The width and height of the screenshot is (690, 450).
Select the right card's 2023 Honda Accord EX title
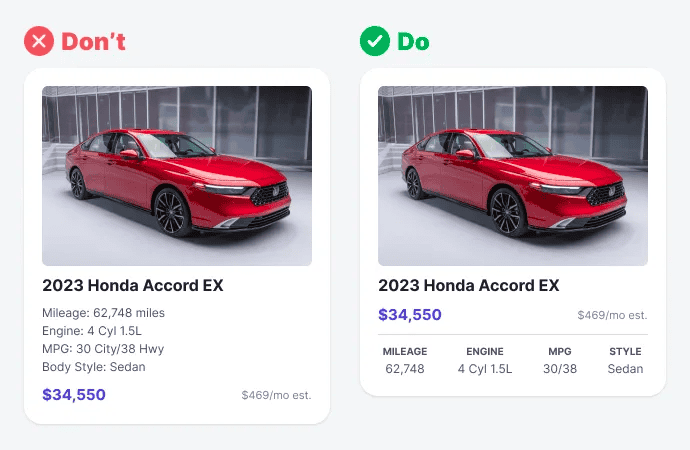469,285
